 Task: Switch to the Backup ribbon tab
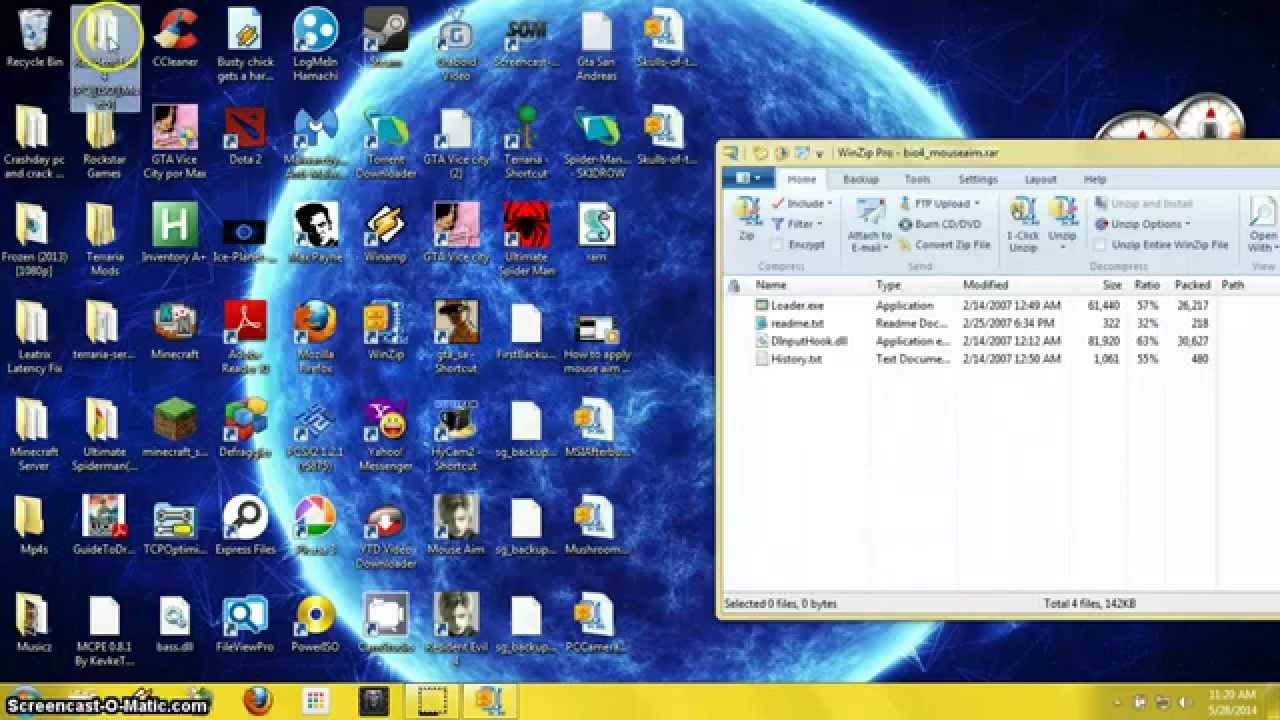pos(860,180)
